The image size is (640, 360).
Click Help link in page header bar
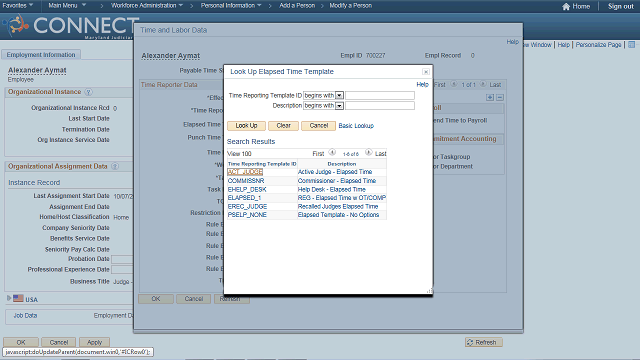(564, 45)
